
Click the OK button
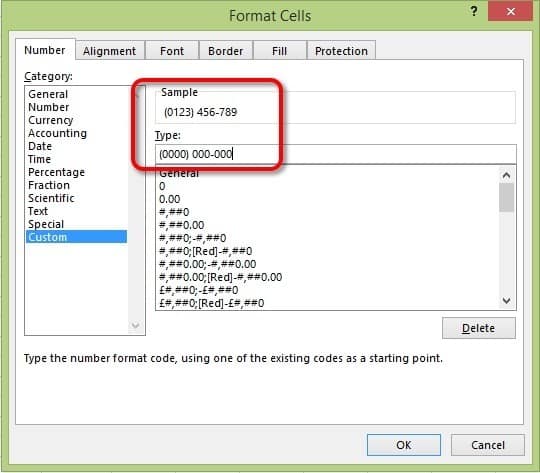[x=404, y=445]
